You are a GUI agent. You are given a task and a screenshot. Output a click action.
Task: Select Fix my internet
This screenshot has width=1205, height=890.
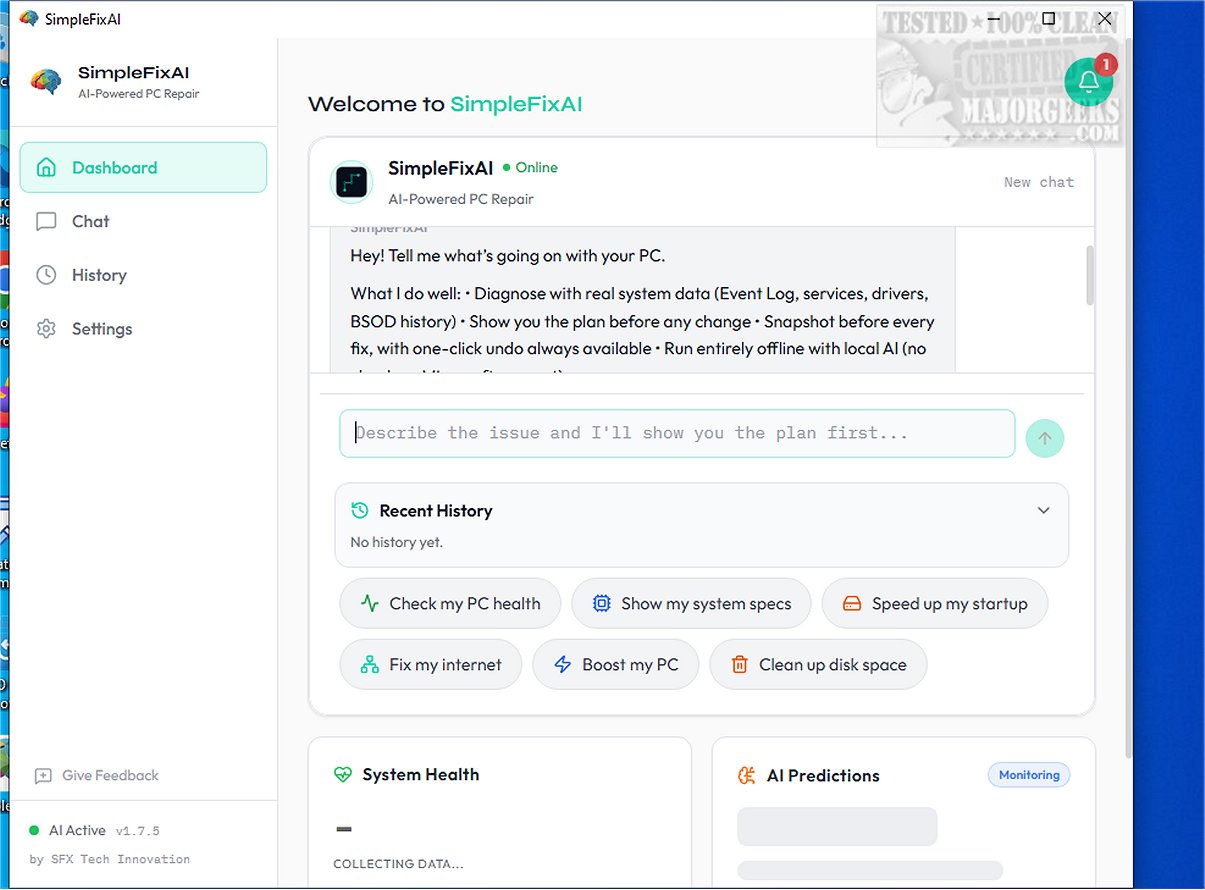431,665
